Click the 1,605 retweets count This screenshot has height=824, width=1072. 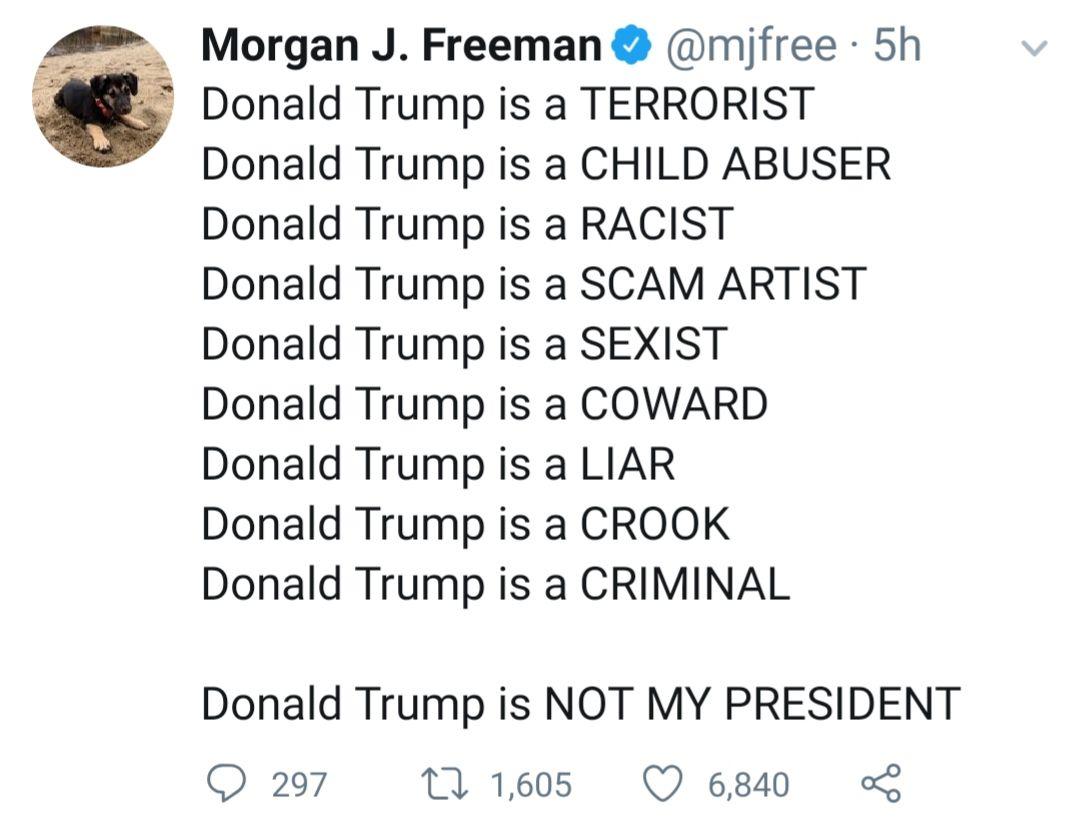531,784
